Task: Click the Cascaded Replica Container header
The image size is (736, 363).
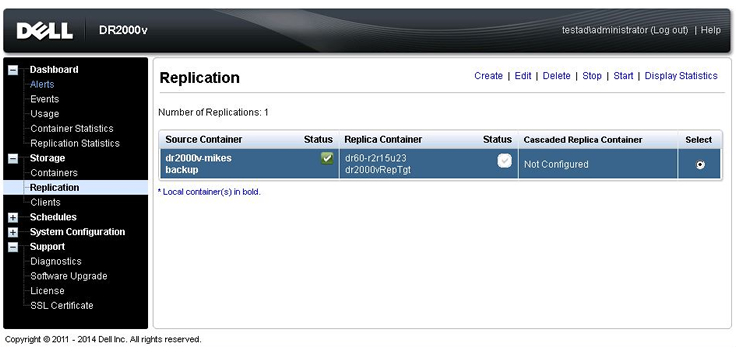Action: pos(583,140)
